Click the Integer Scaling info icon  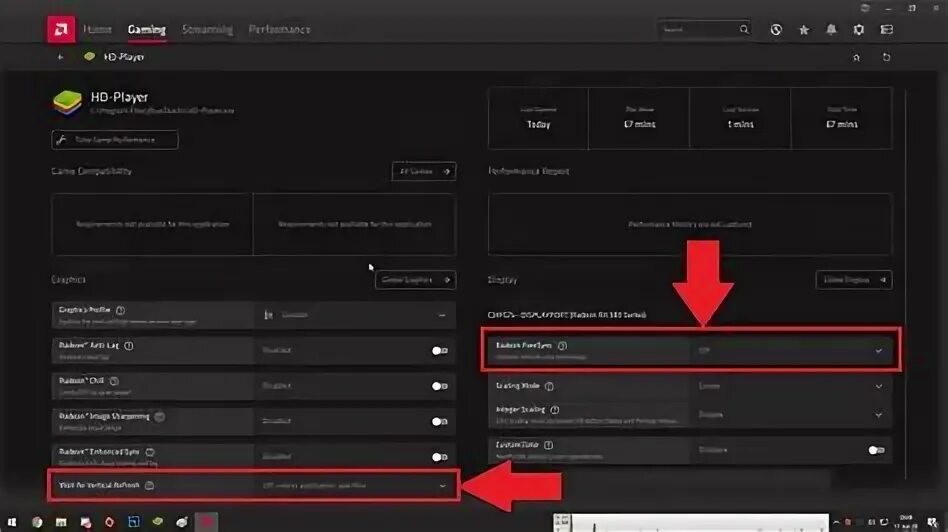click(x=554, y=410)
